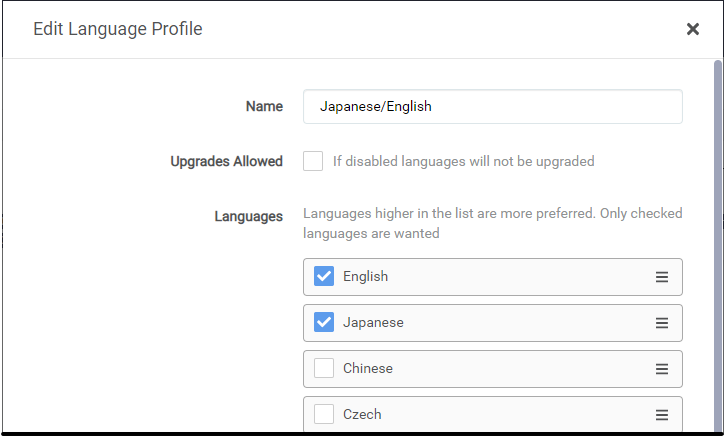Click the Japanese language label
The image size is (724, 437).
click(373, 322)
